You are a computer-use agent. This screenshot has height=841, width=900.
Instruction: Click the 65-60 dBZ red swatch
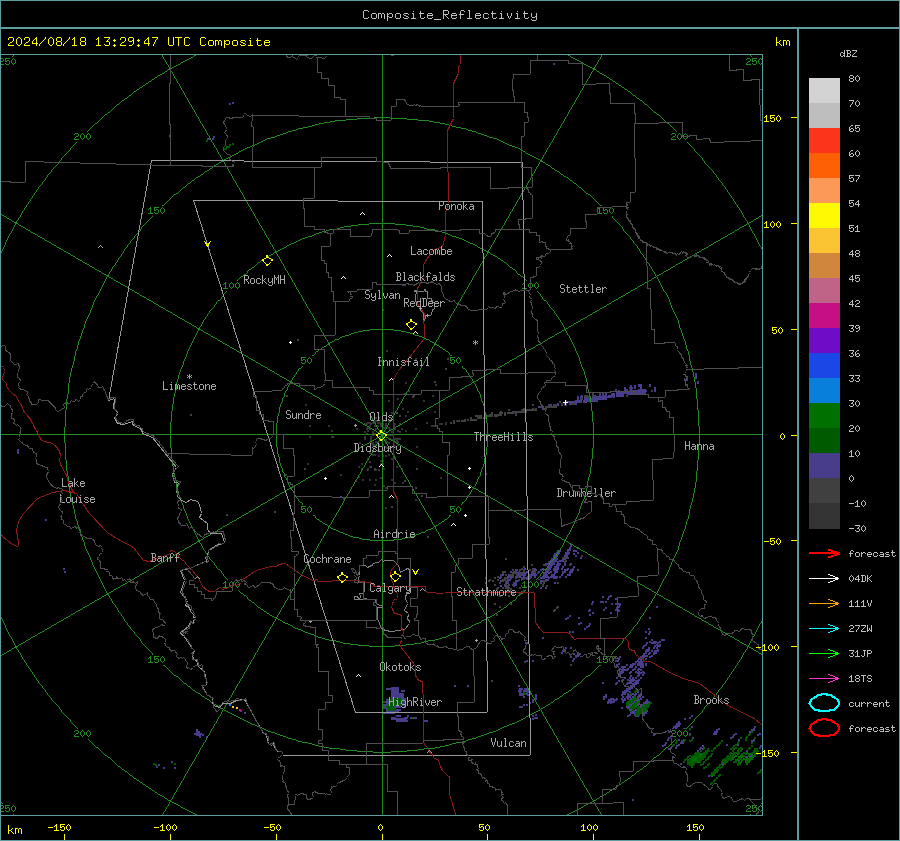point(824,141)
